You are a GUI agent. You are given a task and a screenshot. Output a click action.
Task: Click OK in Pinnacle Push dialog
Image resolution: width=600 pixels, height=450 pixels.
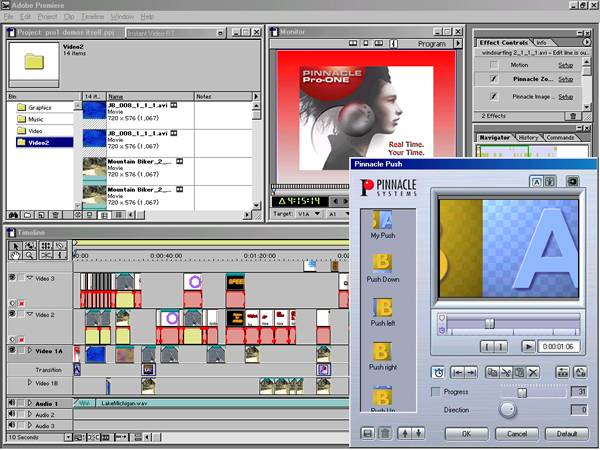point(466,434)
